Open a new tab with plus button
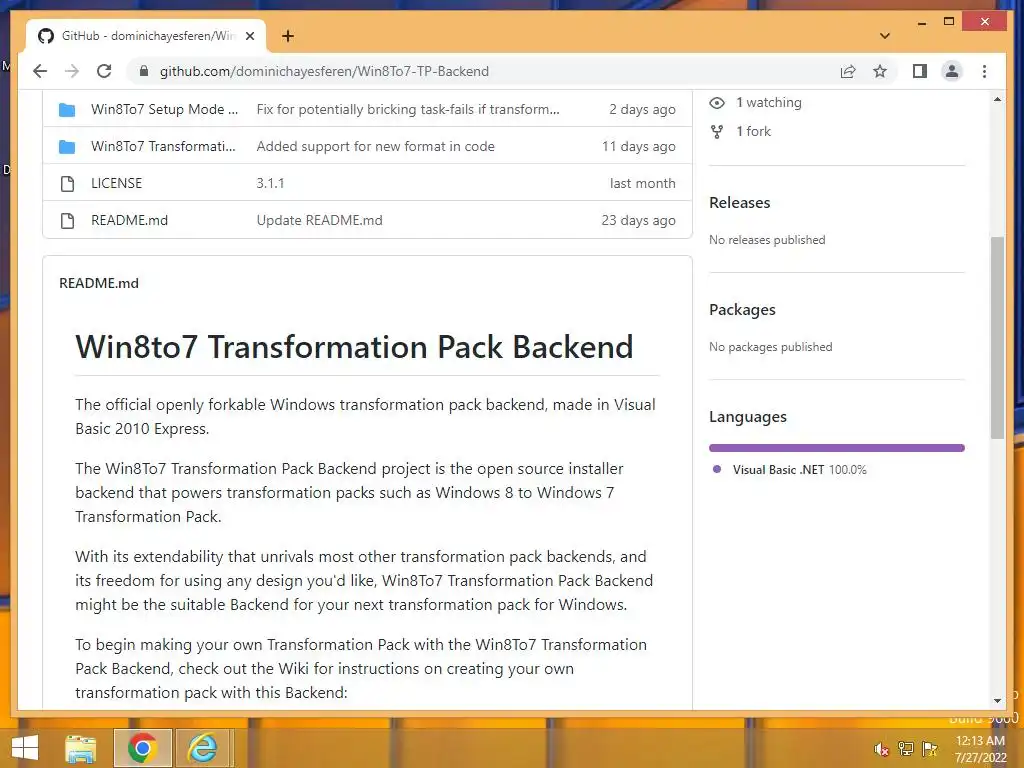Screen dimensions: 1024x768 click(x=288, y=36)
